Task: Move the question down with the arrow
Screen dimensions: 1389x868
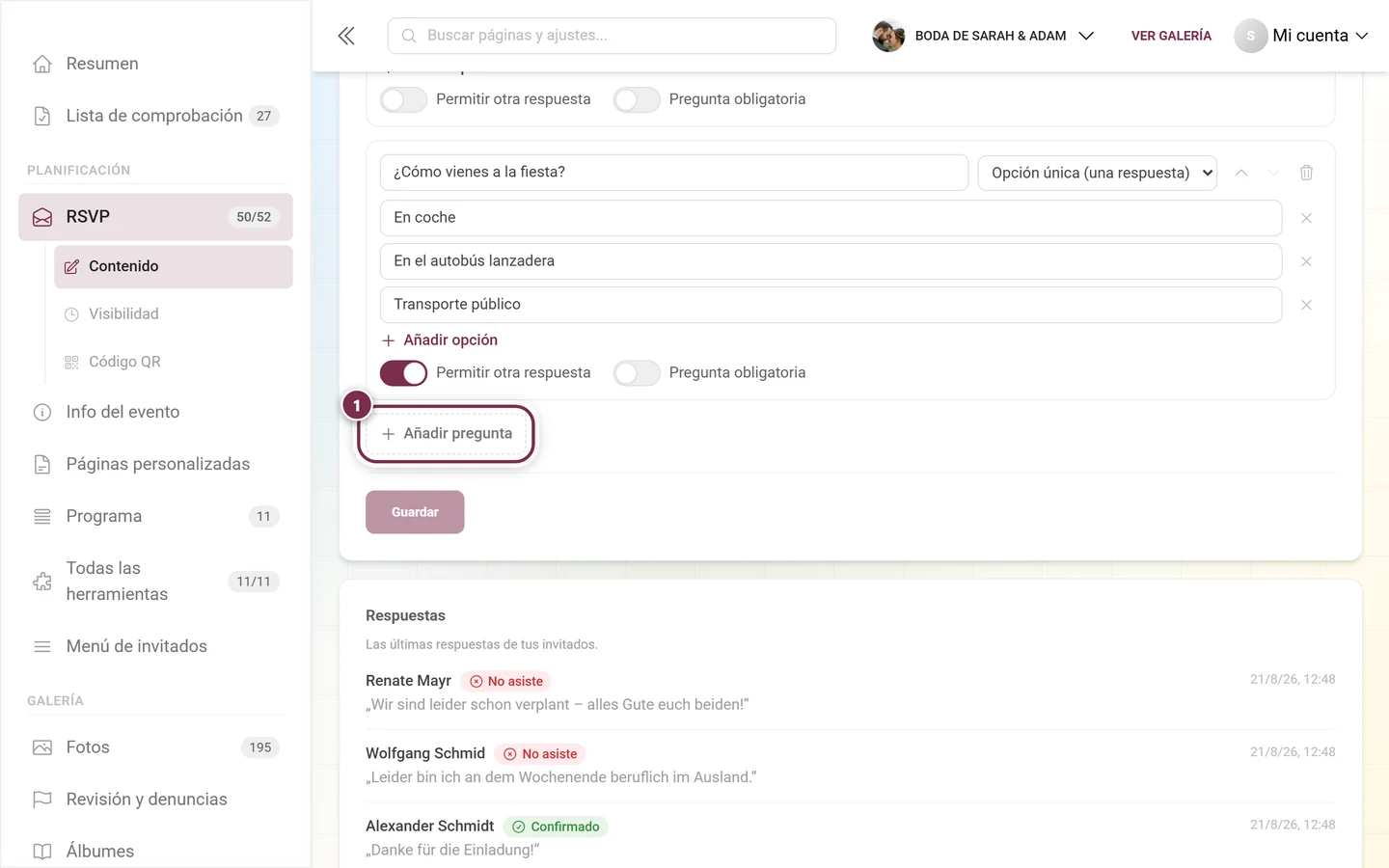Action: click(1273, 173)
